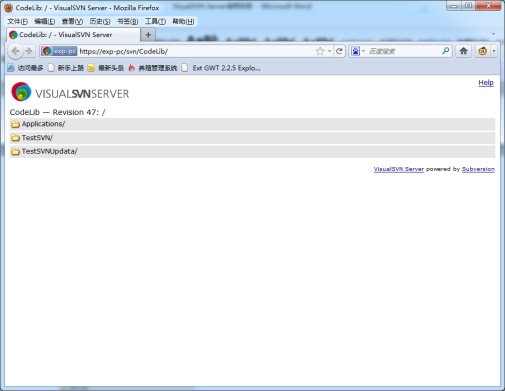Open the 工具(T) menu

[155, 21]
